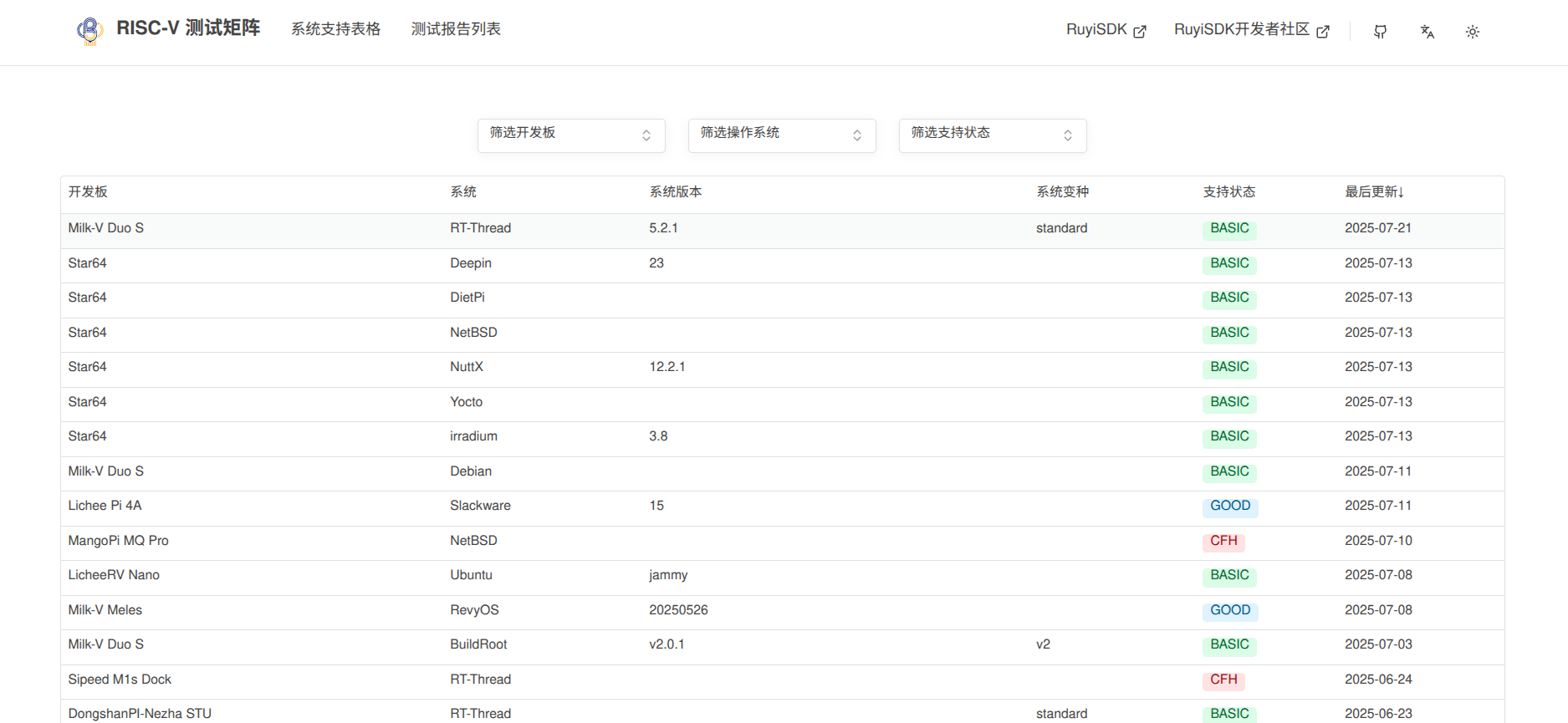This screenshot has height=723, width=1568.
Task: Select Star64 in the Deepin row
Action: [87, 263]
